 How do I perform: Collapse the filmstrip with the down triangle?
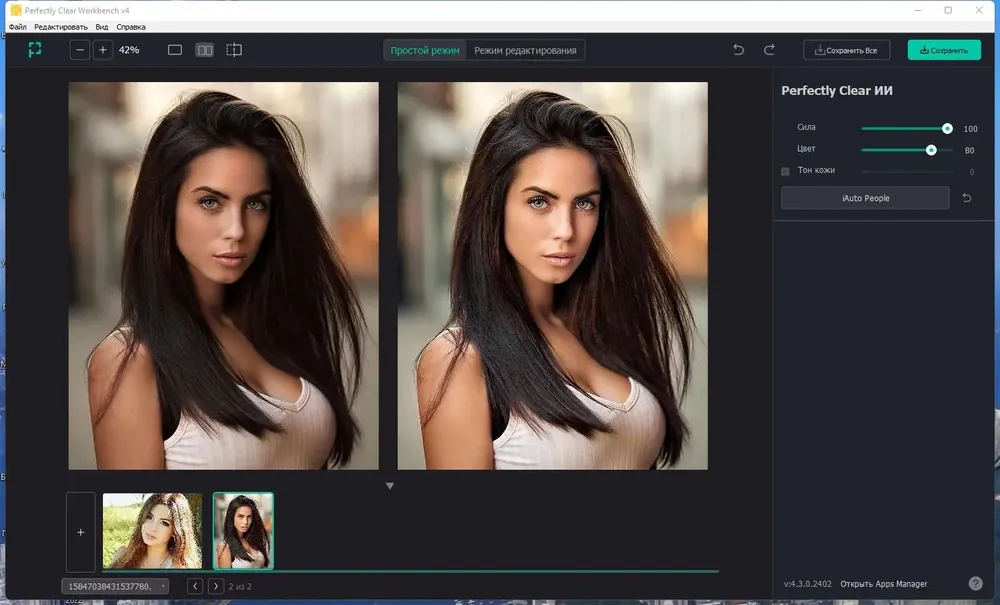pos(390,486)
